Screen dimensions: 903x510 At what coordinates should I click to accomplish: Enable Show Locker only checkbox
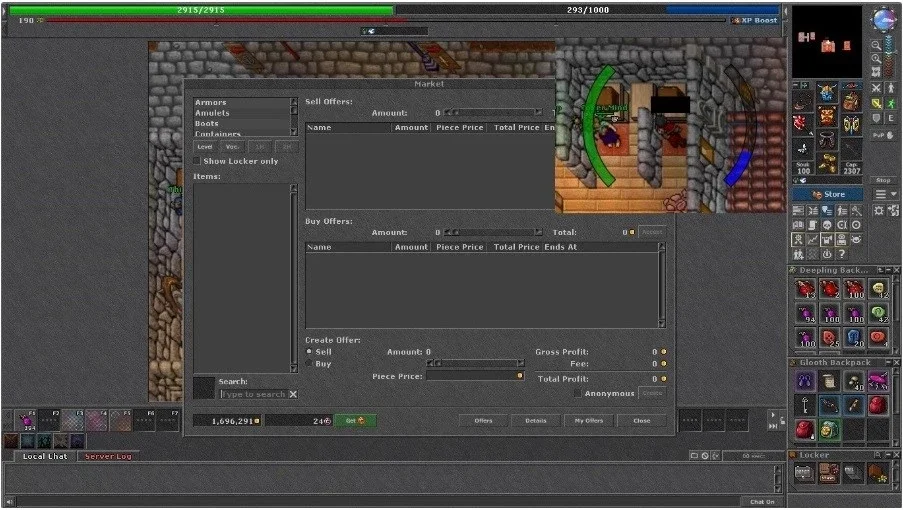click(x=197, y=161)
